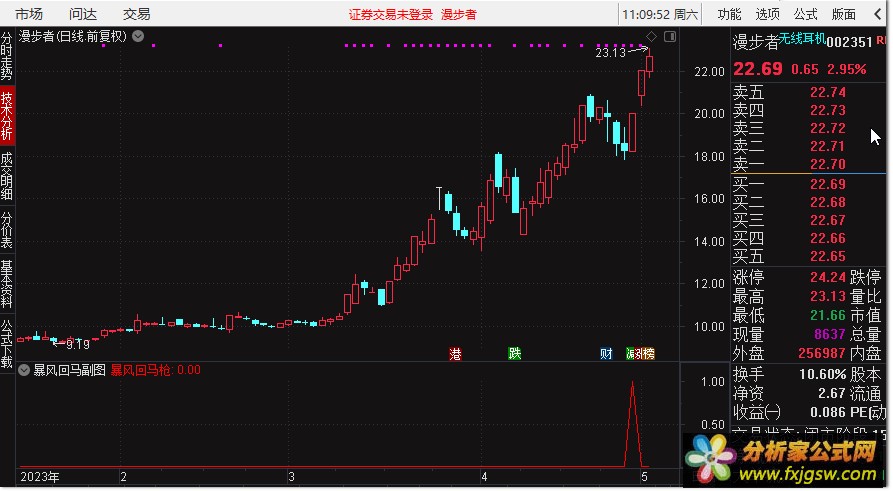Click the month 5 marker on time axis
The image size is (893, 491).
tap(645, 477)
